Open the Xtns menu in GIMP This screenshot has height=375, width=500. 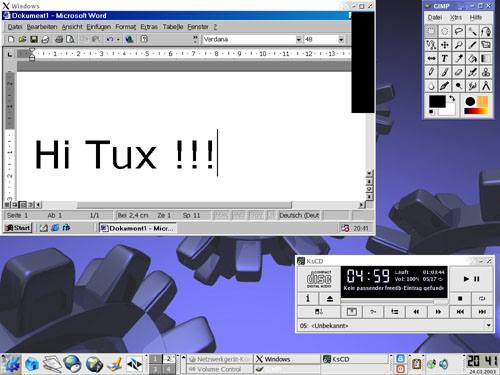click(456, 17)
